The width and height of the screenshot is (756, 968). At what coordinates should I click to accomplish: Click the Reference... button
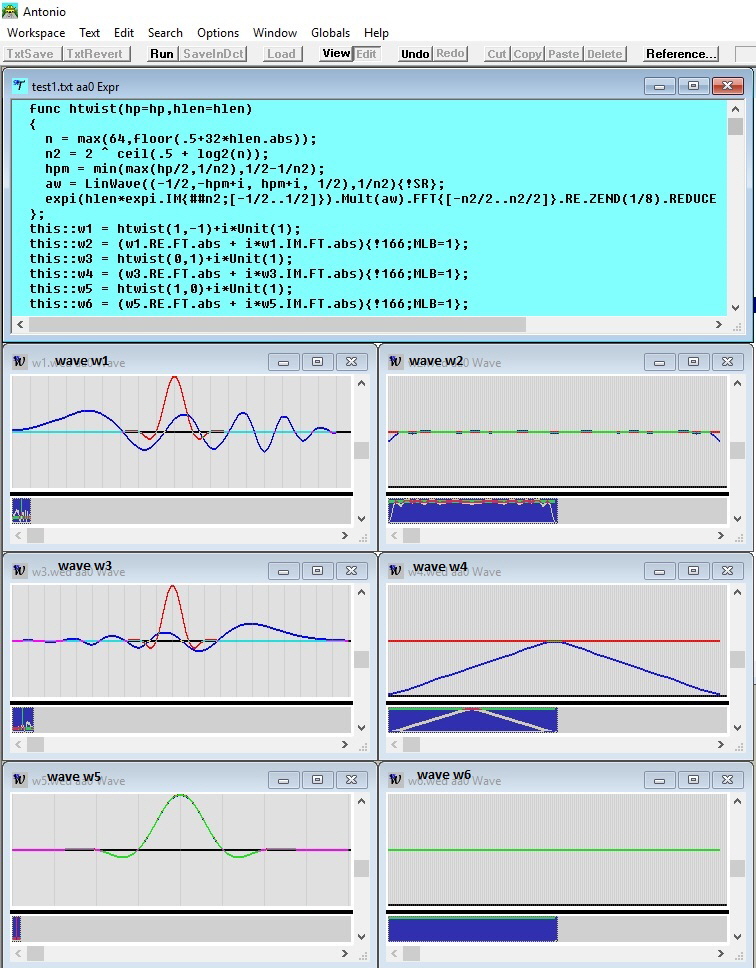tap(681, 54)
